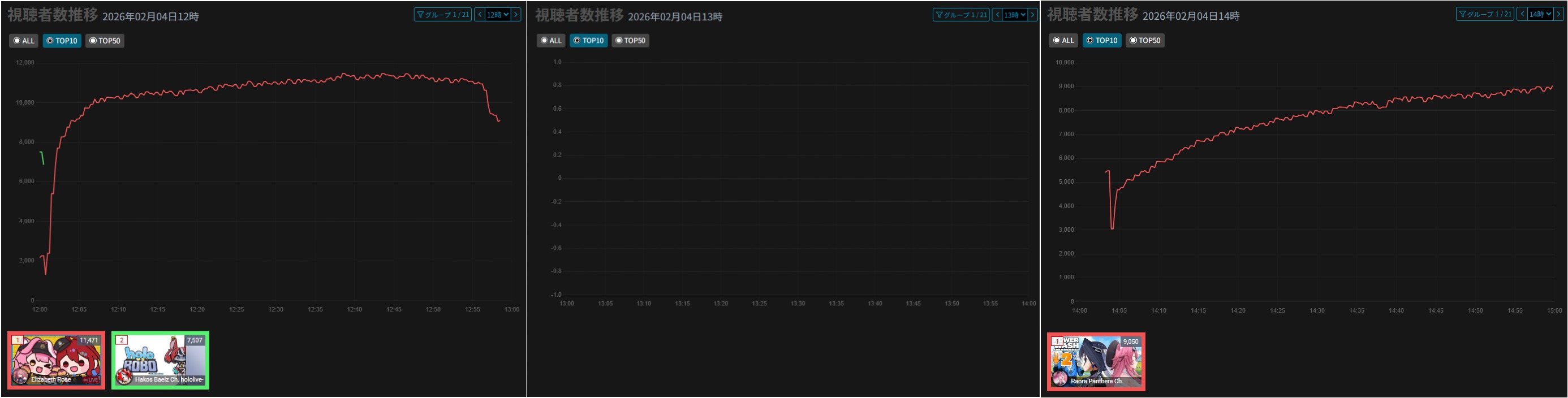Click the heading 2026年02月04日14時
This screenshot has width=1568, height=398.
(1191, 16)
